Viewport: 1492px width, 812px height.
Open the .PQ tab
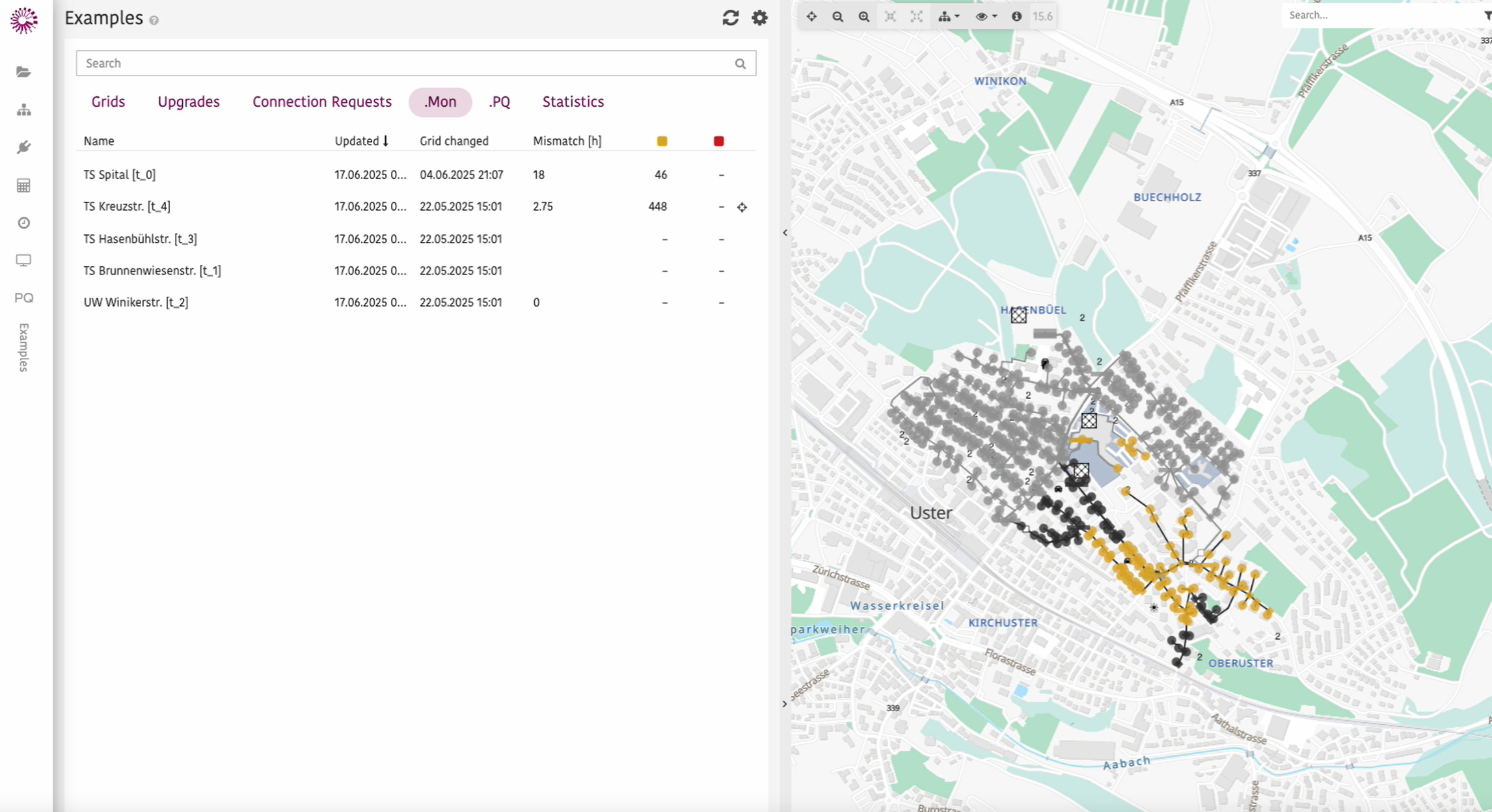(500, 101)
